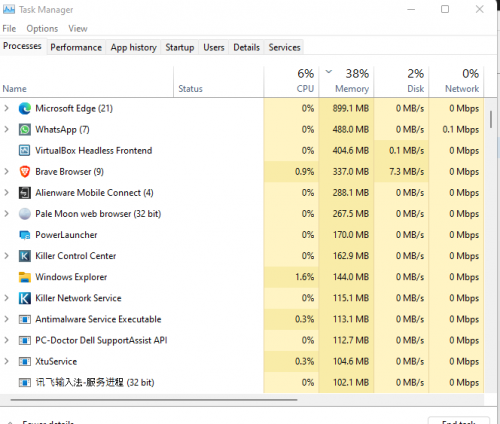
Task: Open the View menu
Action: click(x=78, y=29)
